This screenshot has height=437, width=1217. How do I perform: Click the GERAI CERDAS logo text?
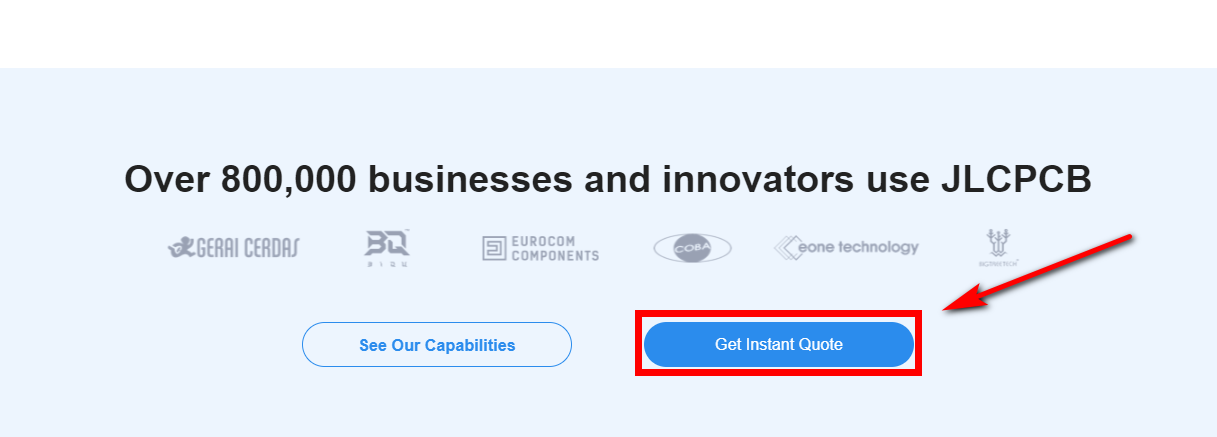click(x=246, y=247)
